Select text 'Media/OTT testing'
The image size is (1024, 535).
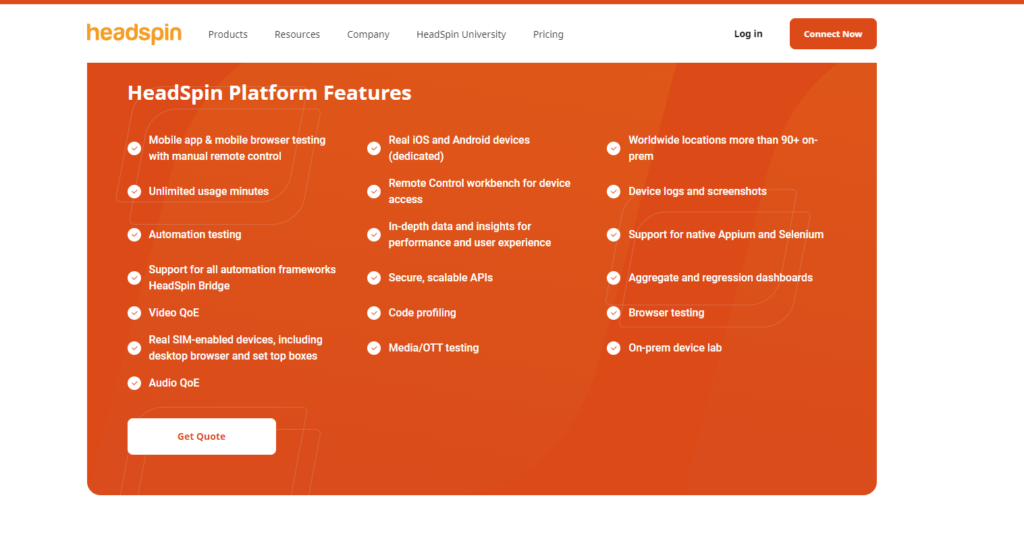click(x=434, y=348)
